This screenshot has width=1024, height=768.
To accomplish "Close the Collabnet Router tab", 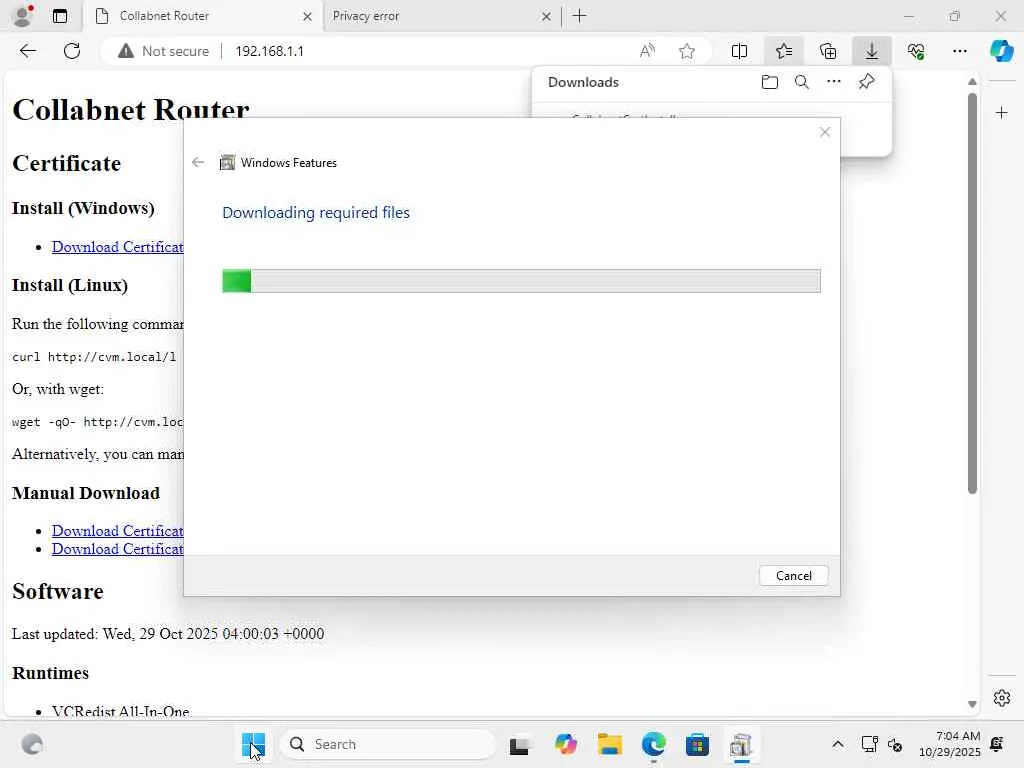I will 307,16.
